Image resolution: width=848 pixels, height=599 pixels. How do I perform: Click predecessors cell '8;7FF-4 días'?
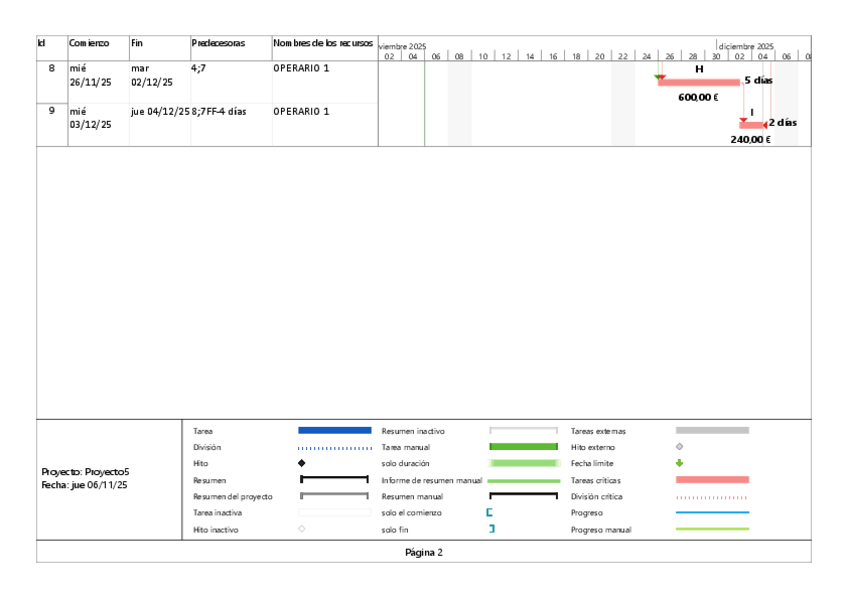219,111
